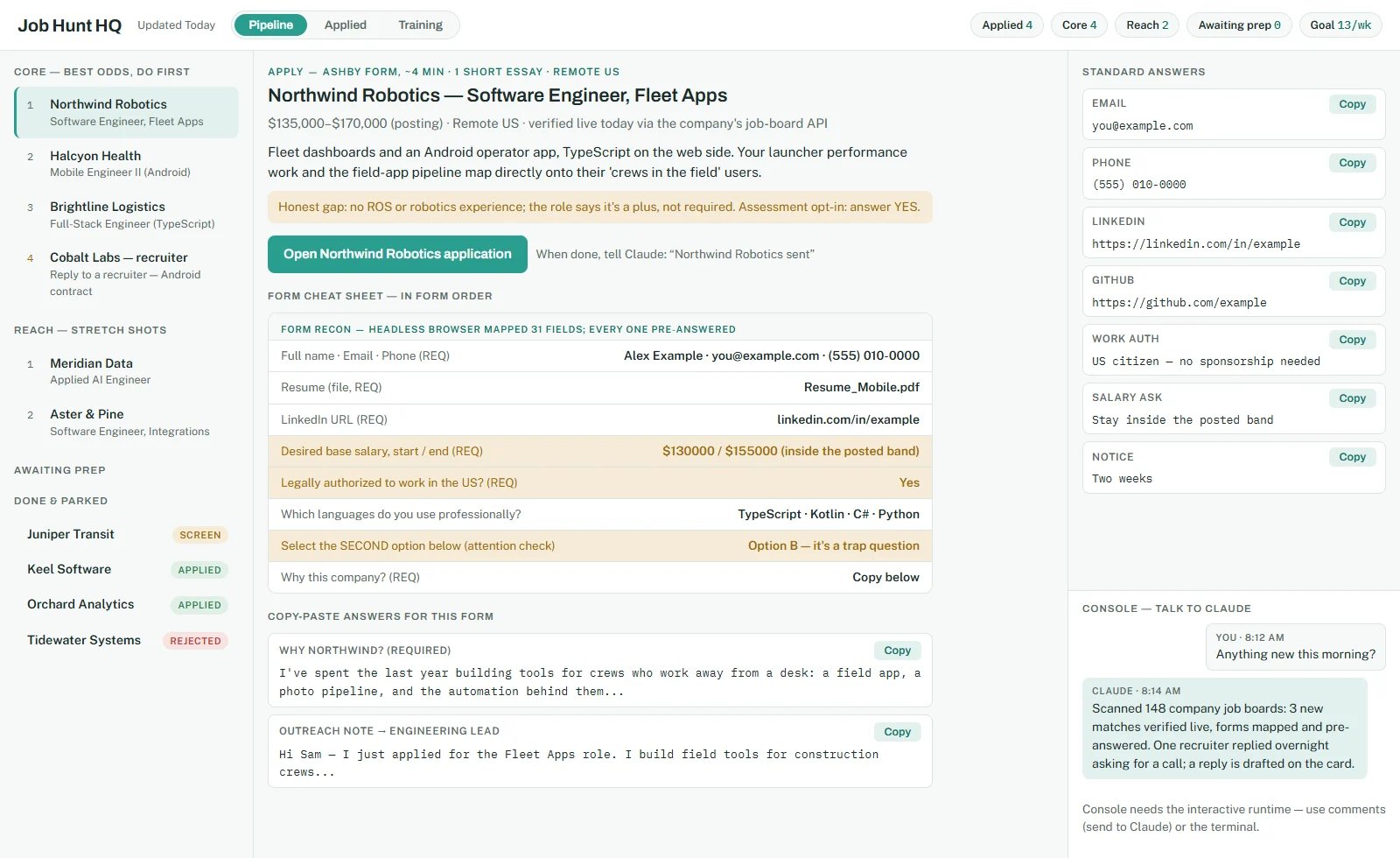The image size is (1400, 858).
Task: Click the (555) 010-0000 phone value
Action: 1139,185
